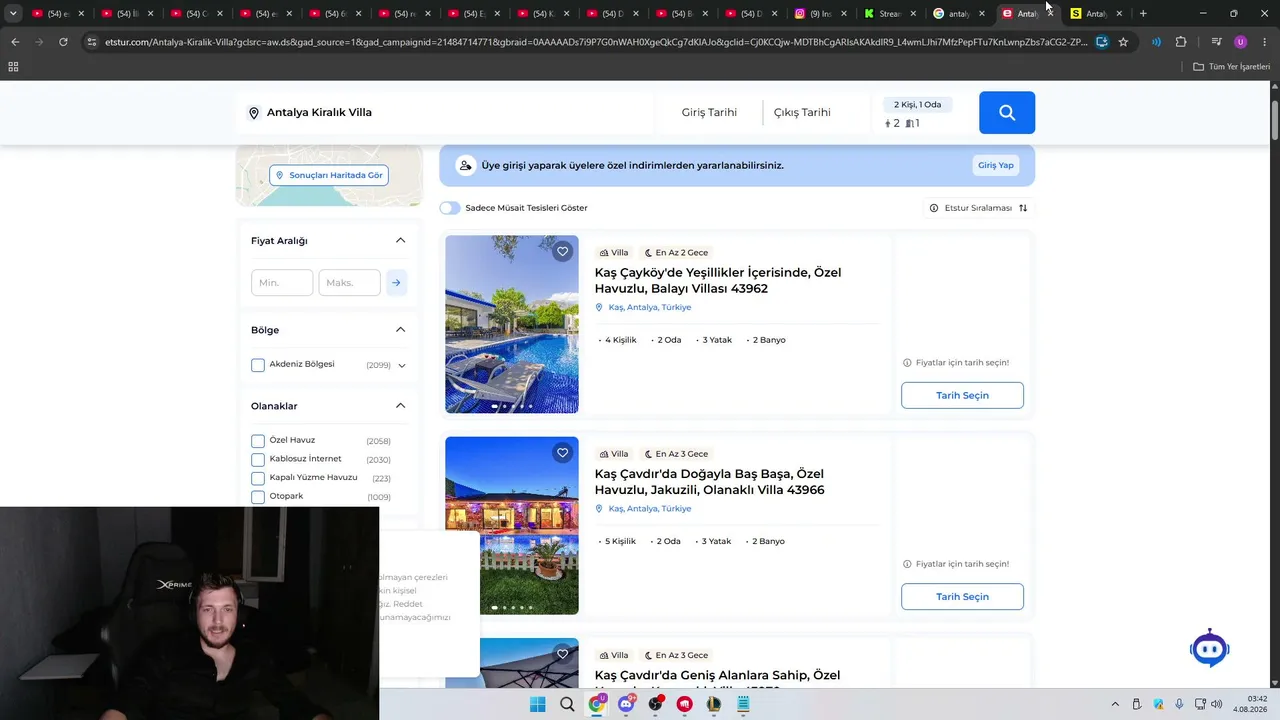Expand the Akdeniz Bölgesi sub-regions
The image size is (1280, 720).
point(402,365)
